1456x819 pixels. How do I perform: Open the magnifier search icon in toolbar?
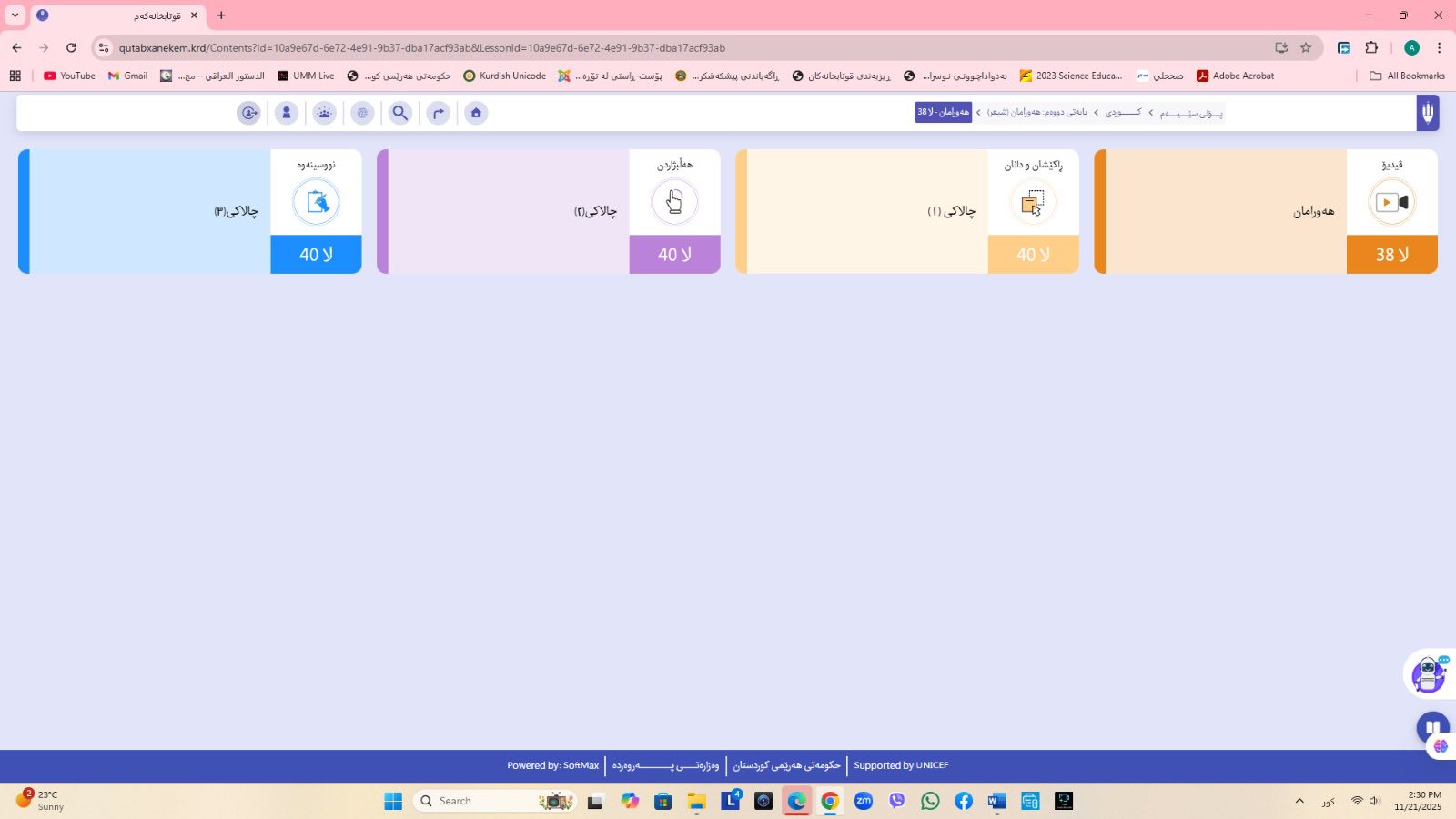tap(399, 113)
